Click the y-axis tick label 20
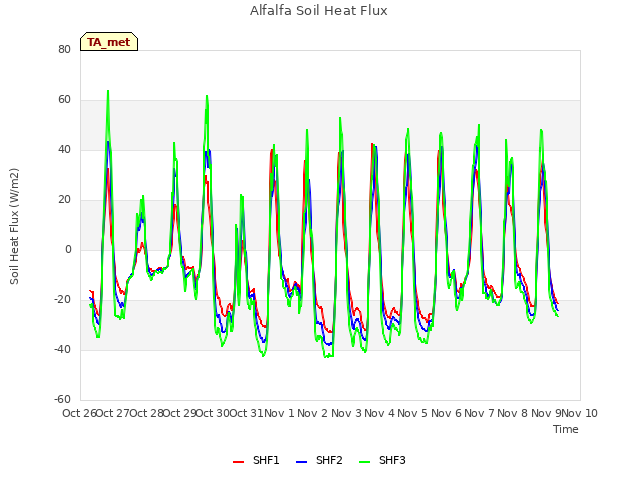 coord(64,200)
